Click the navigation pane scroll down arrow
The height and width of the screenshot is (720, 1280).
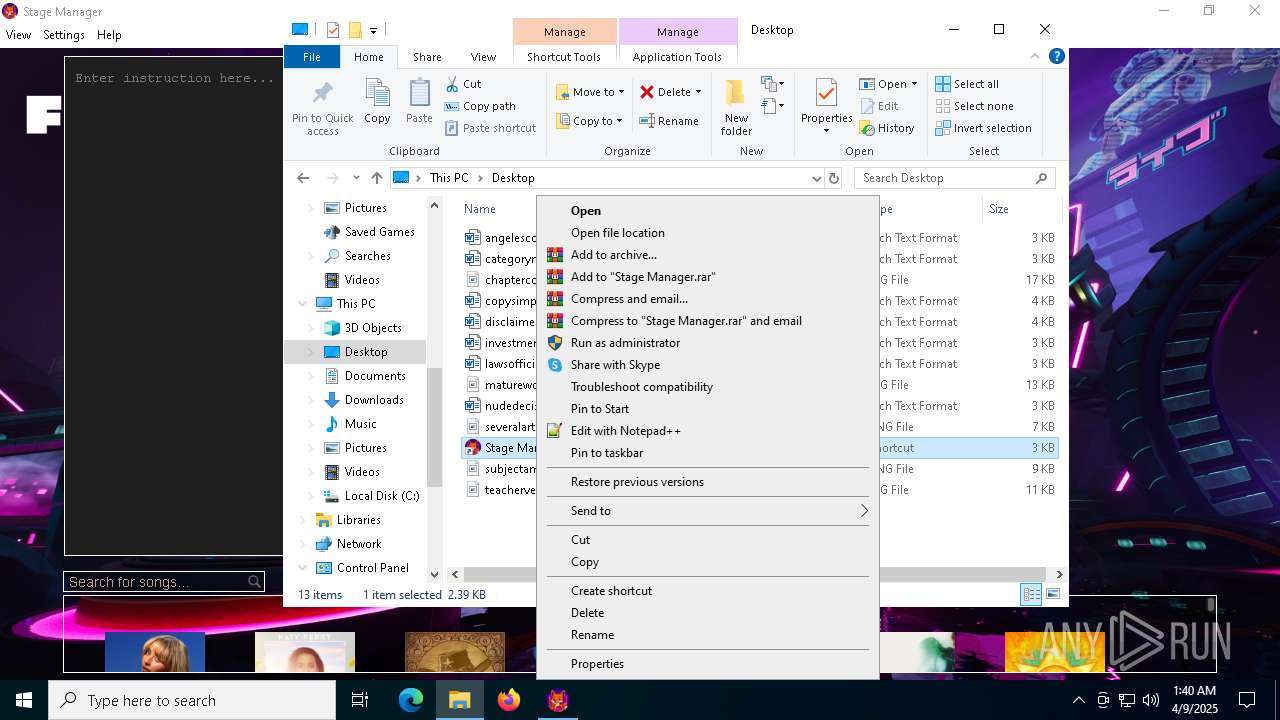(434, 574)
